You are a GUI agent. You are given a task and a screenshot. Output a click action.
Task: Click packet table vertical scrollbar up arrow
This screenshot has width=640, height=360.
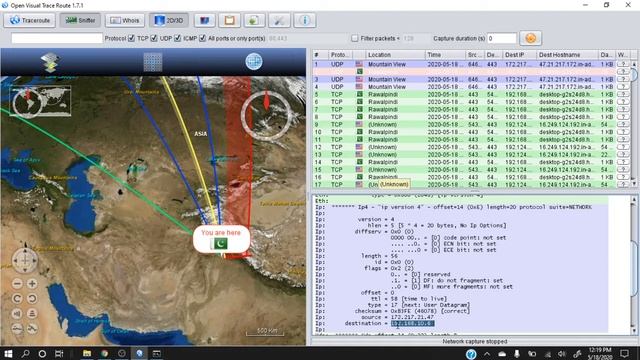coord(634,64)
